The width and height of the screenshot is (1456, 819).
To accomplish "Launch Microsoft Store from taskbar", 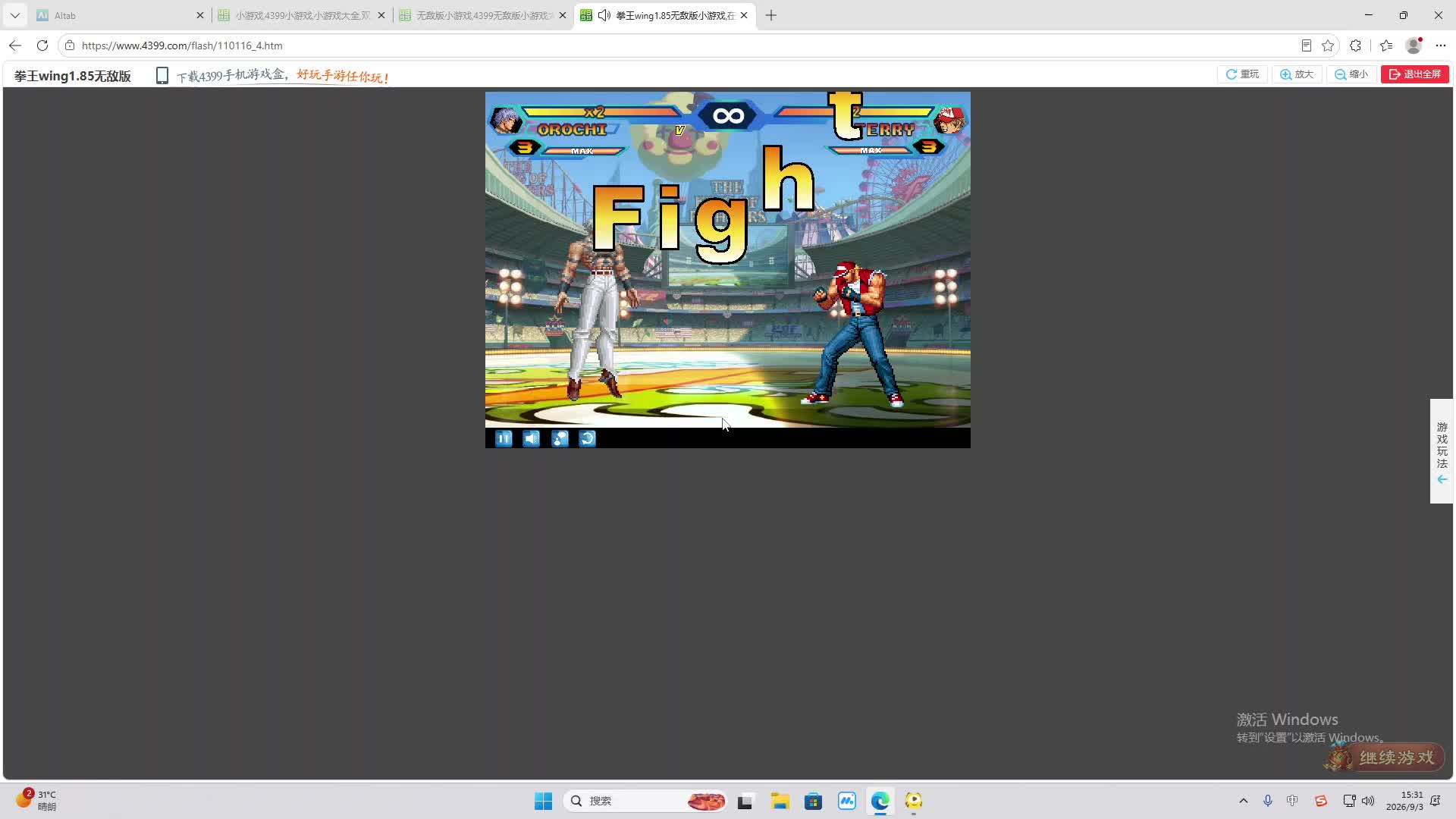I will pyautogui.click(x=813, y=801).
